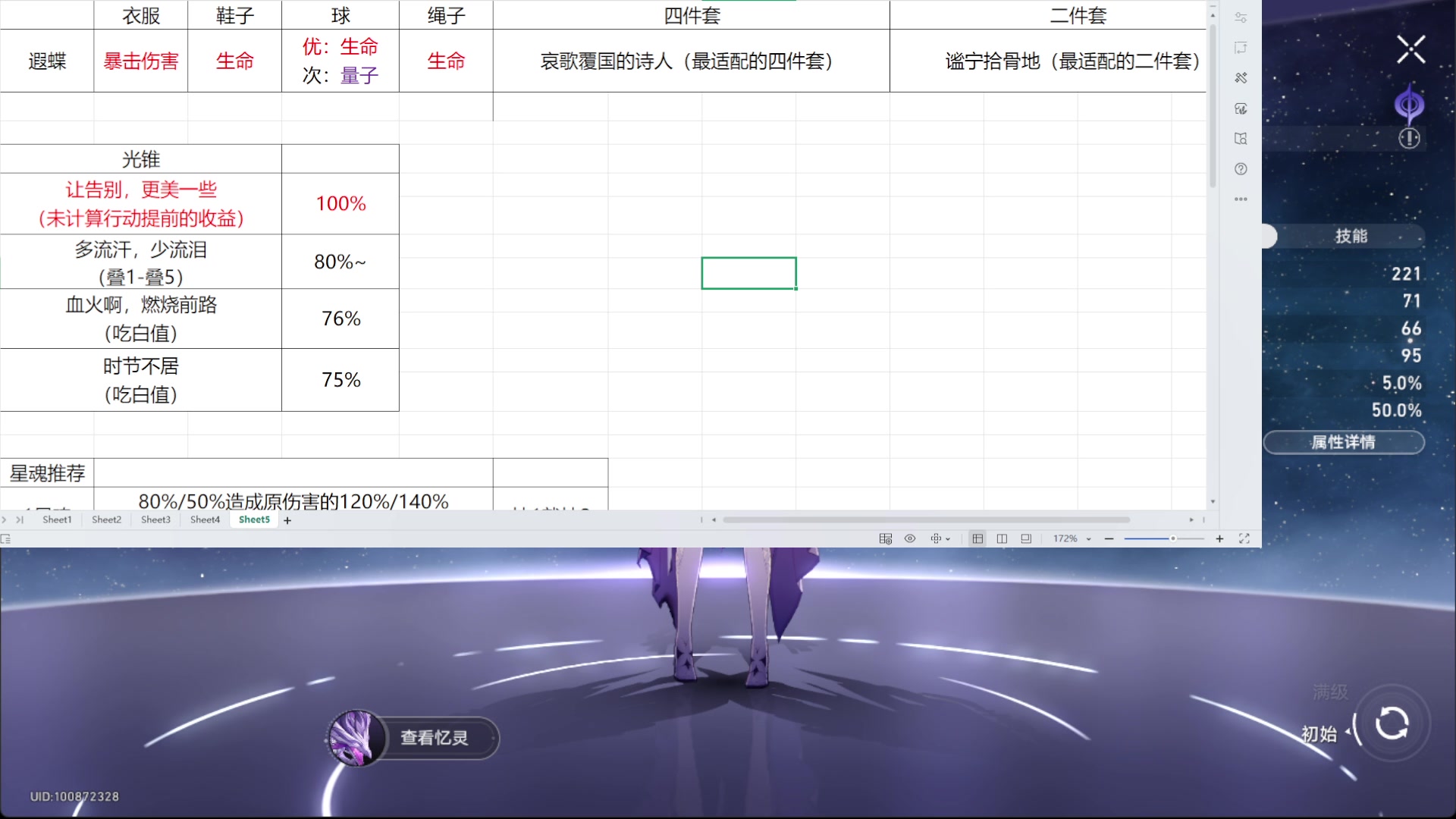1456x819 pixels.
Task: Select cell containing 暴击伤害
Action: 141,61
